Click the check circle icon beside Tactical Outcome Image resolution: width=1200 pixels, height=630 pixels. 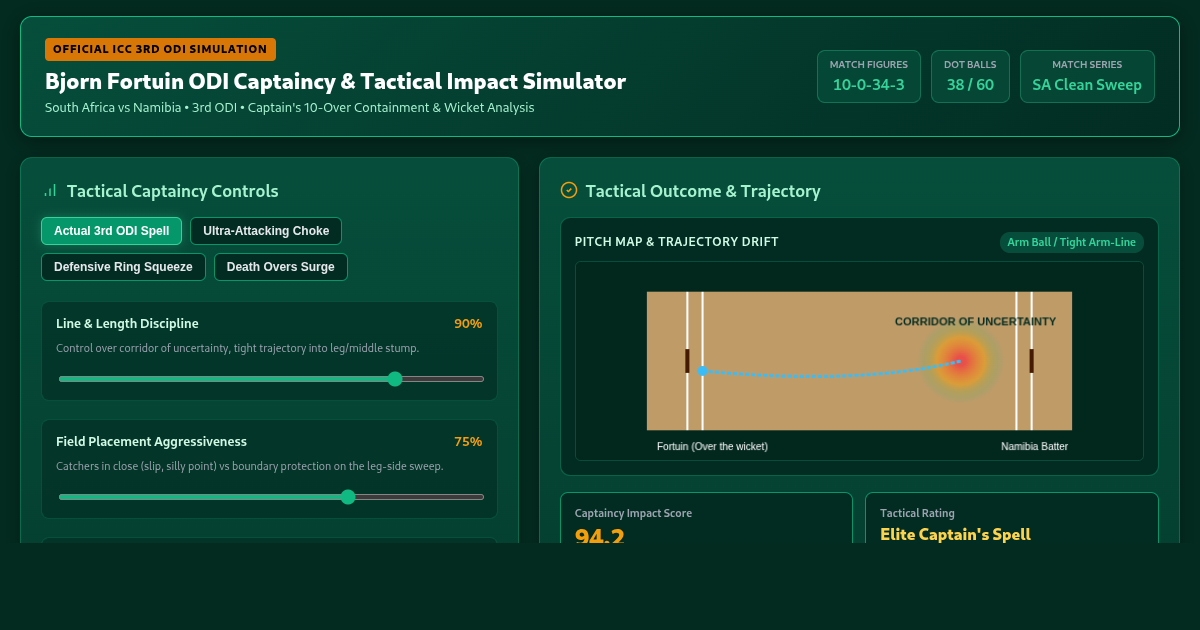[x=569, y=190]
